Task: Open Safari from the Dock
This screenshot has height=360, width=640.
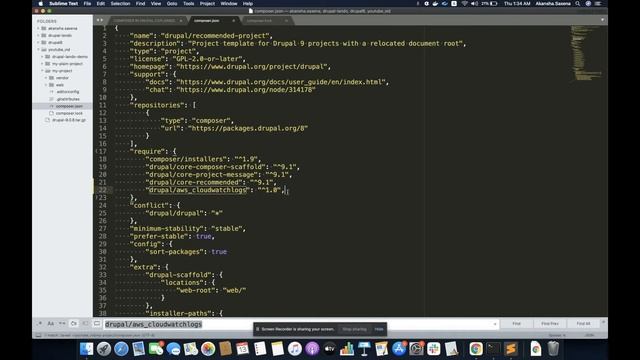Action: coord(121,349)
